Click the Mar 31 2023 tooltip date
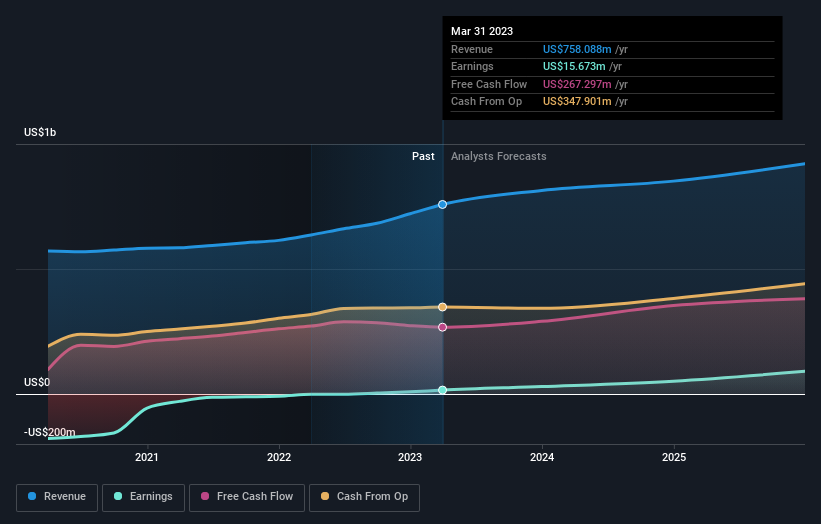Viewport: 821px width, 524px height. pos(482,31)
